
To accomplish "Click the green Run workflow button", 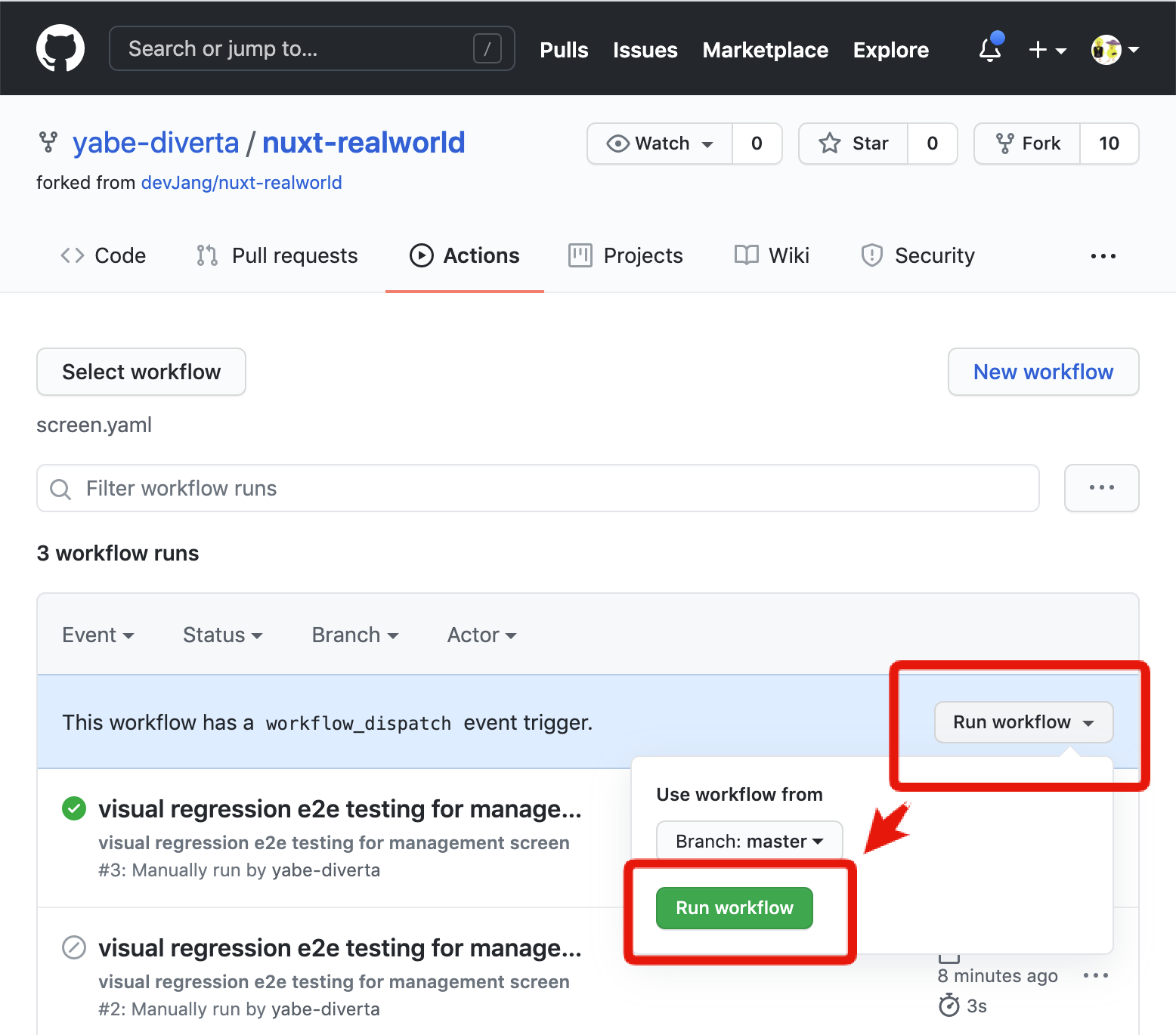I will point(735,908).
